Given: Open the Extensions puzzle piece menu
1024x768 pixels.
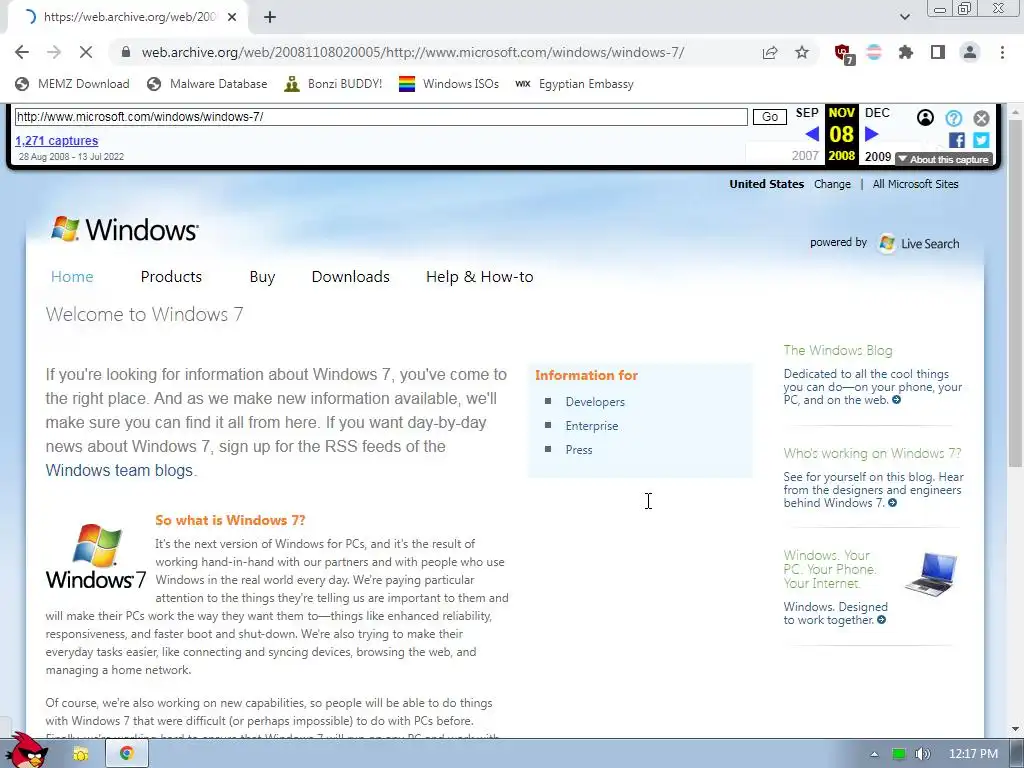Looking at the screenshot, I should pos(906,52).
